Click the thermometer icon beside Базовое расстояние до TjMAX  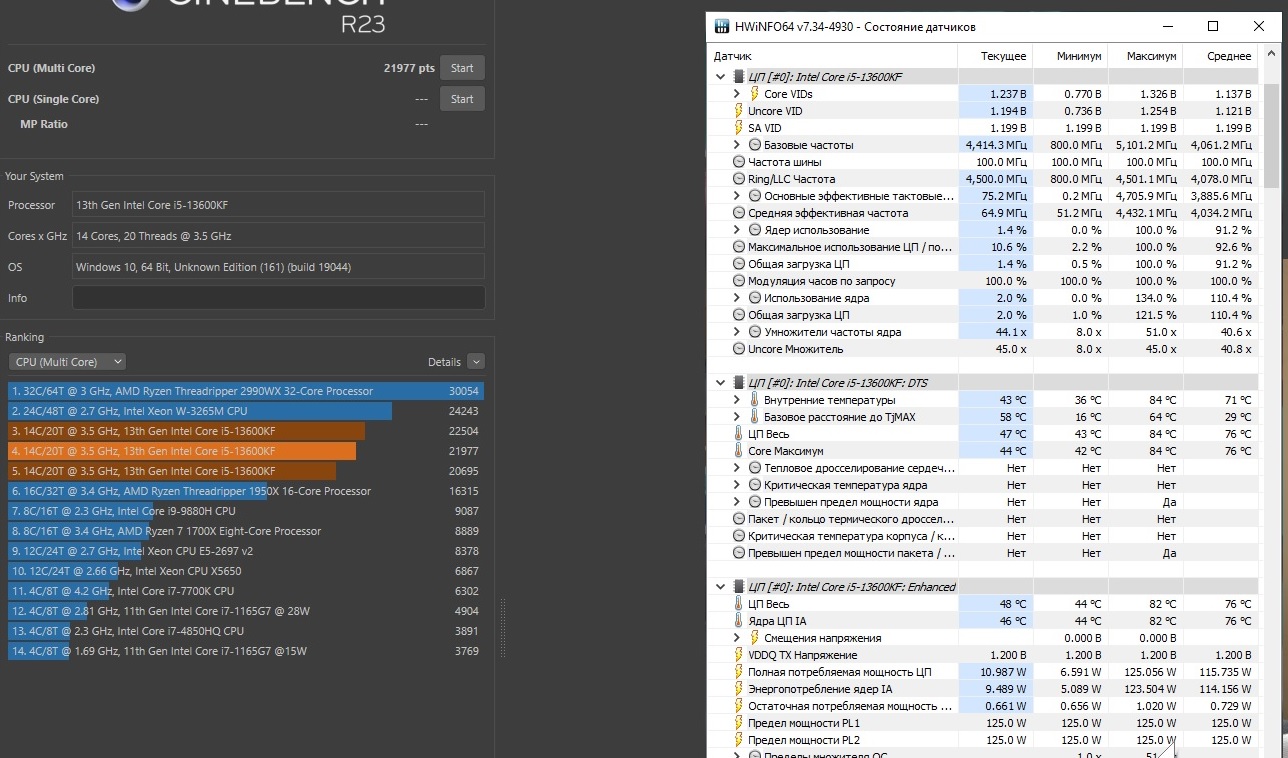(755, 417)
